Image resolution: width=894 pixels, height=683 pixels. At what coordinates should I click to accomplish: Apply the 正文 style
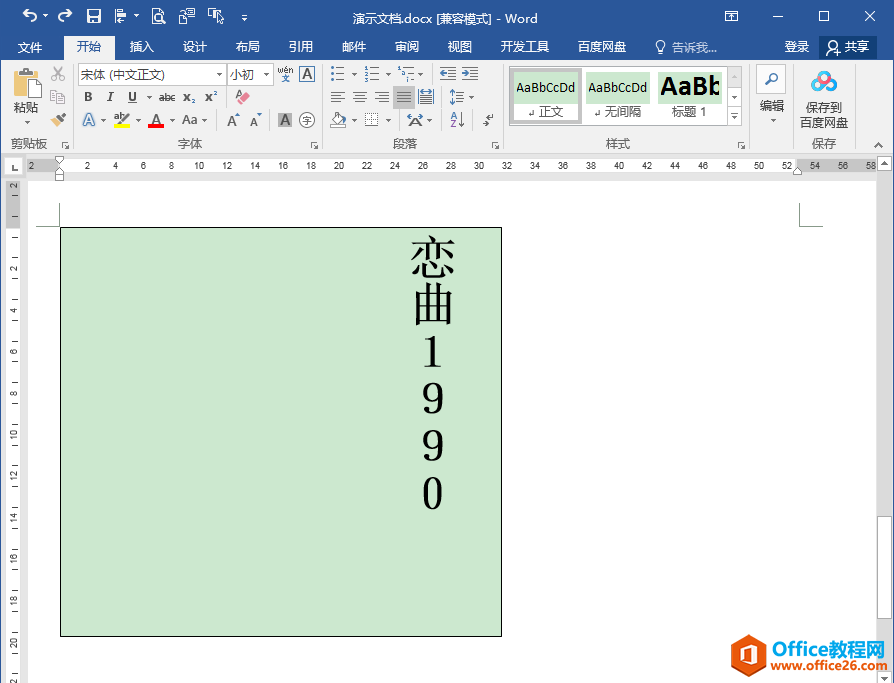546,96
